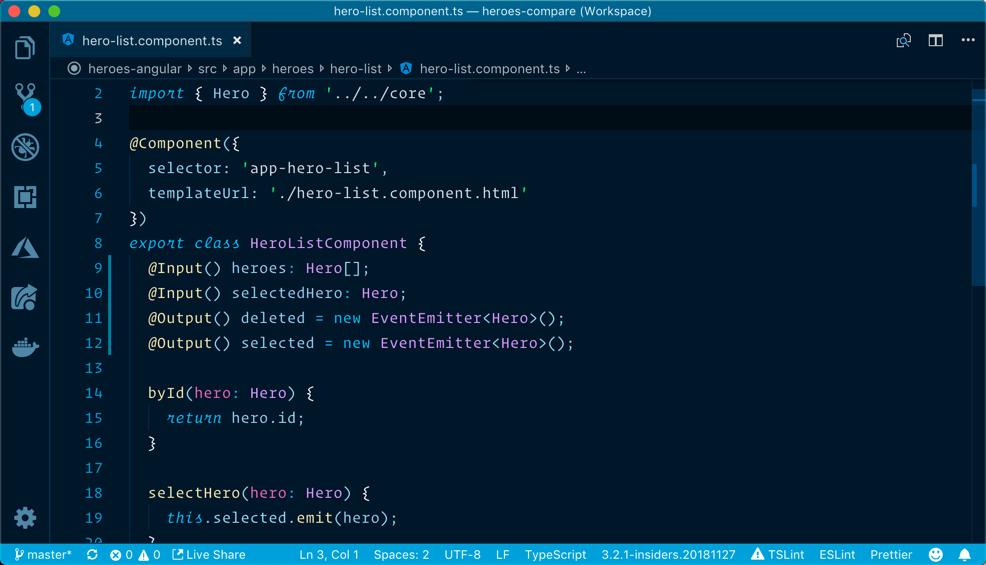Image resolution: width=986 pixels, height=565 pixels.
Task: Click the Split Editor icon
Action: (x=935, y=41)
